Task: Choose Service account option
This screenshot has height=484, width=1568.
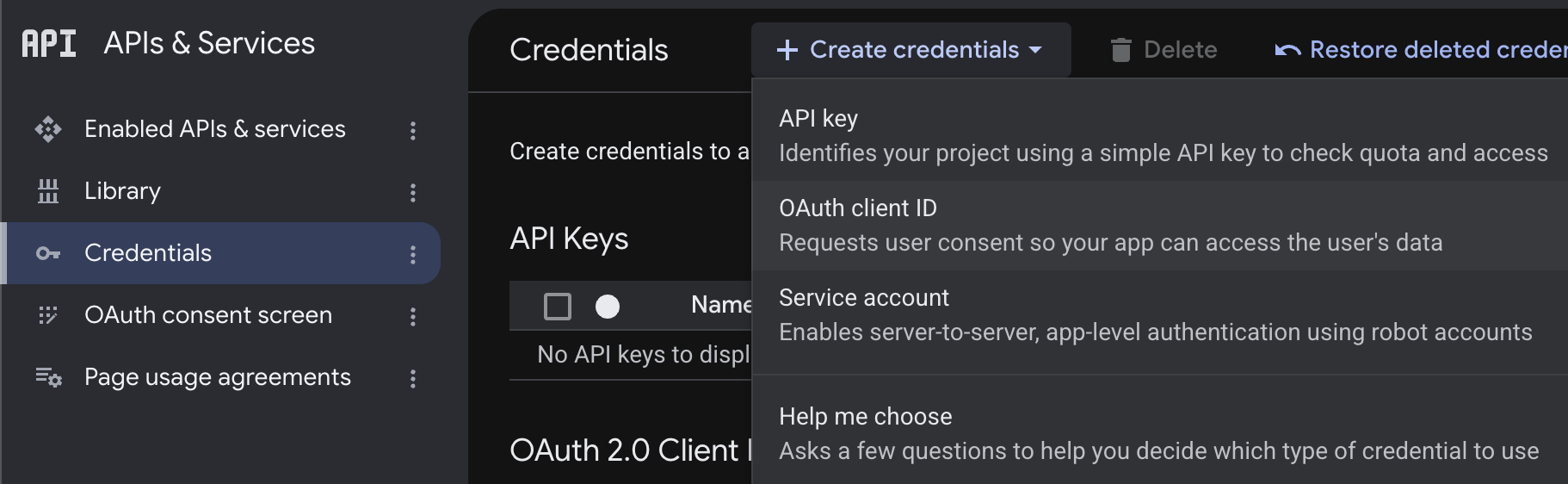Action: [1160, 315]
